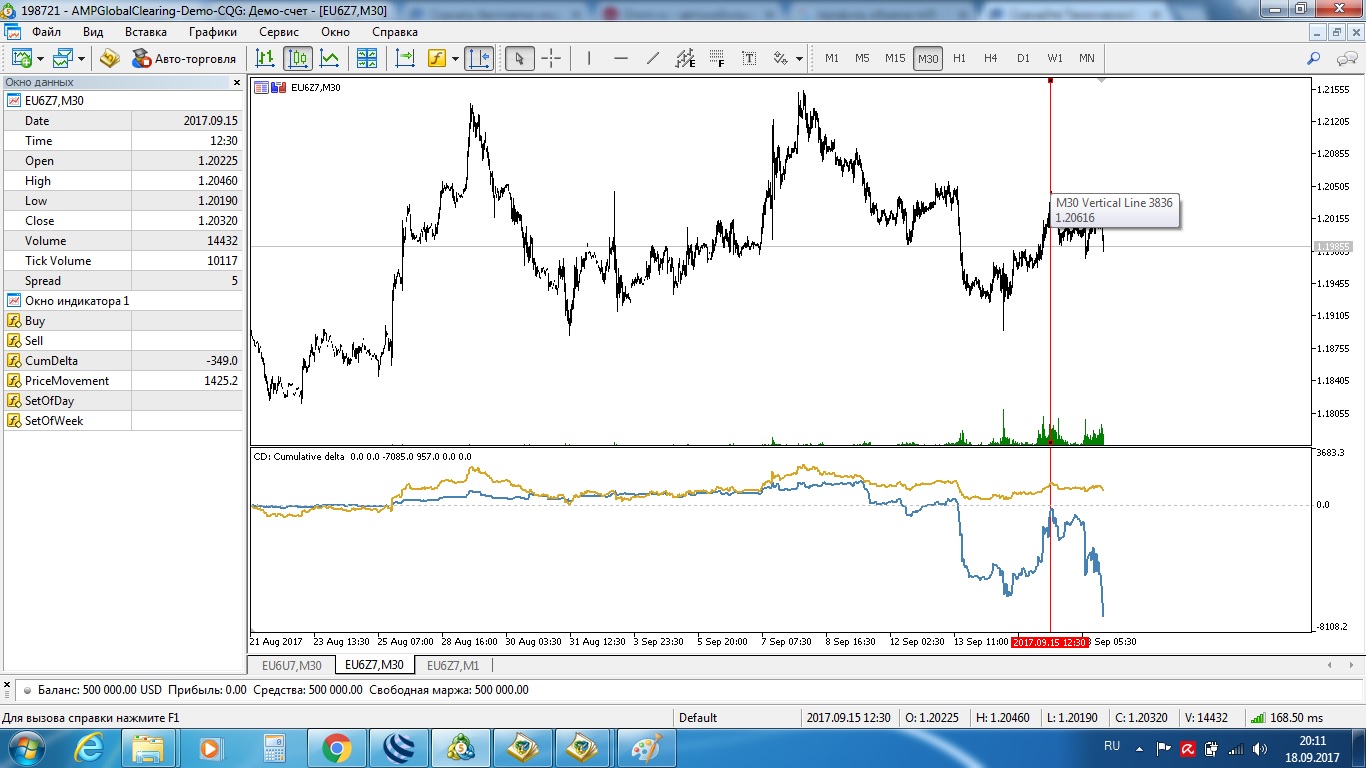Open the profiles toolbar icon
The image size is (1366, 768).
(64, 58)
